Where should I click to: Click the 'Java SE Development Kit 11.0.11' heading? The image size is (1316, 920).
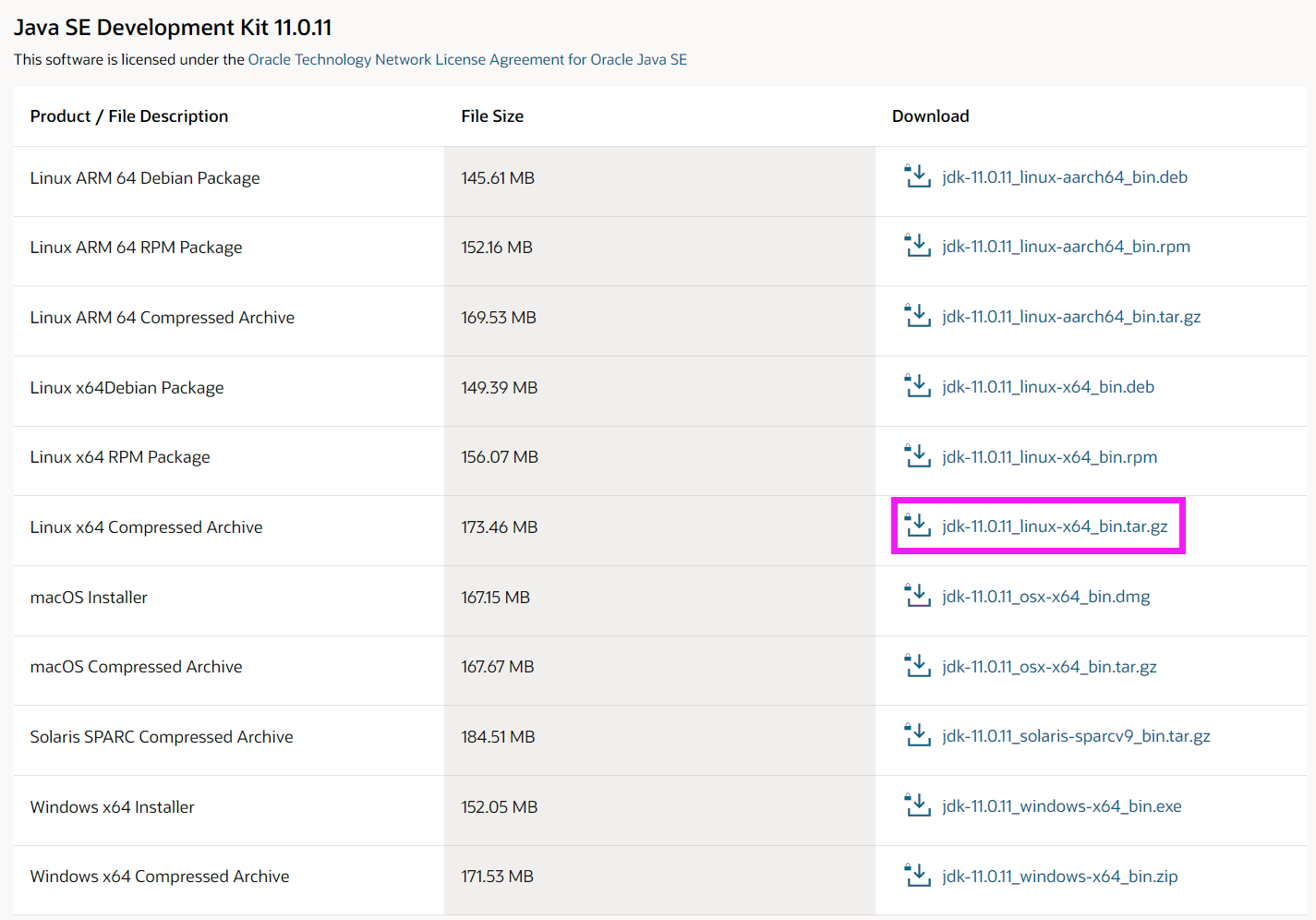[x=173, y=28]
